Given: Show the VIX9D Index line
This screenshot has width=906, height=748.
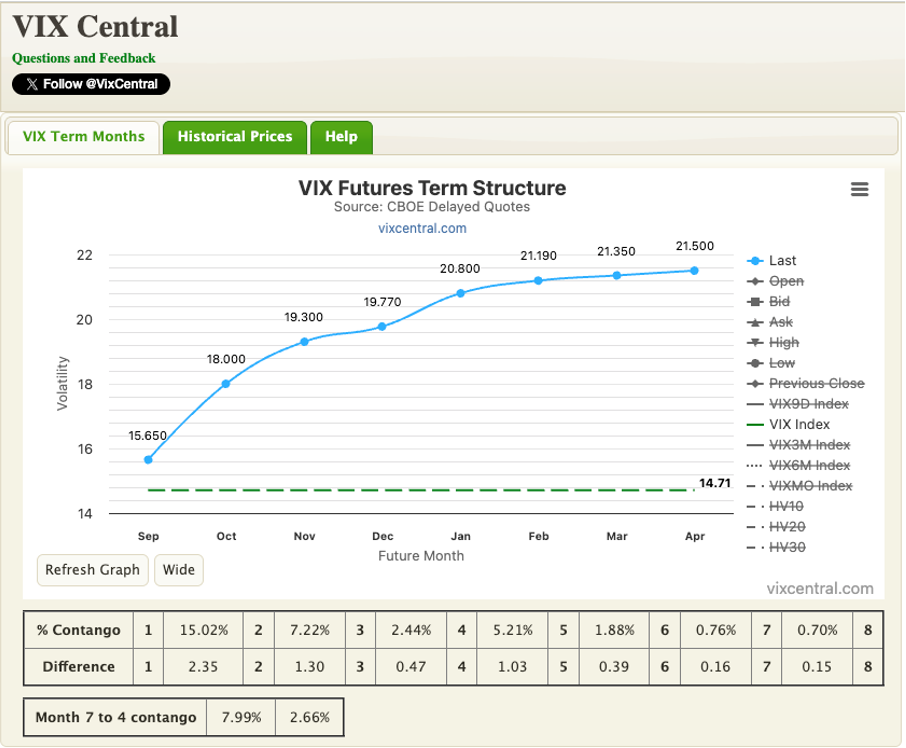Looking at the screenshot, I should coord(798,404).
